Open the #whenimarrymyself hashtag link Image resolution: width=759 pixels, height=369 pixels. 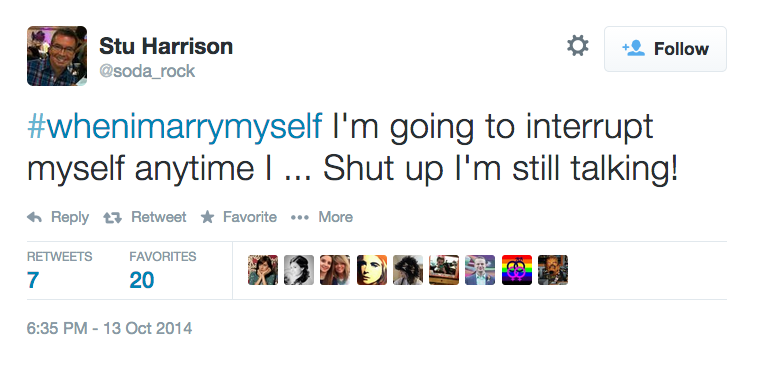click(x=175, y=127)
